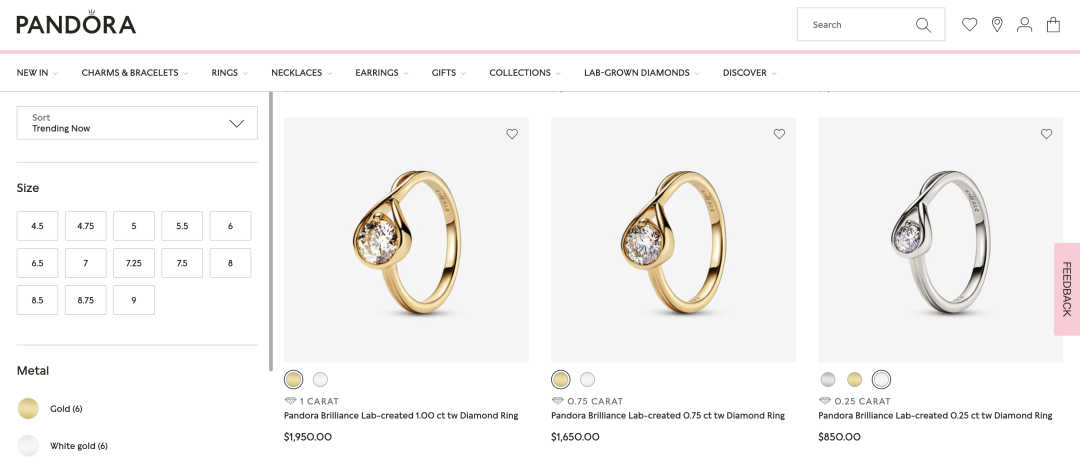
Task: Choose white gold swatch for 0.75 ct ring
Action: (x=587, y=379)
